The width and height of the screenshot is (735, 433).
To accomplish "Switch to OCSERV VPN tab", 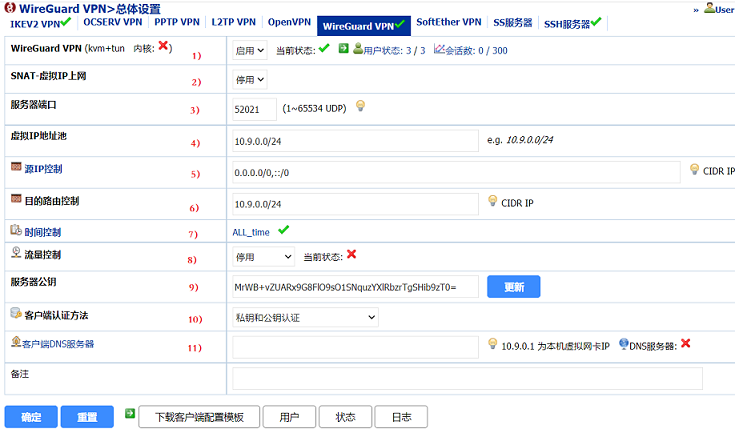I will point(112,22).
